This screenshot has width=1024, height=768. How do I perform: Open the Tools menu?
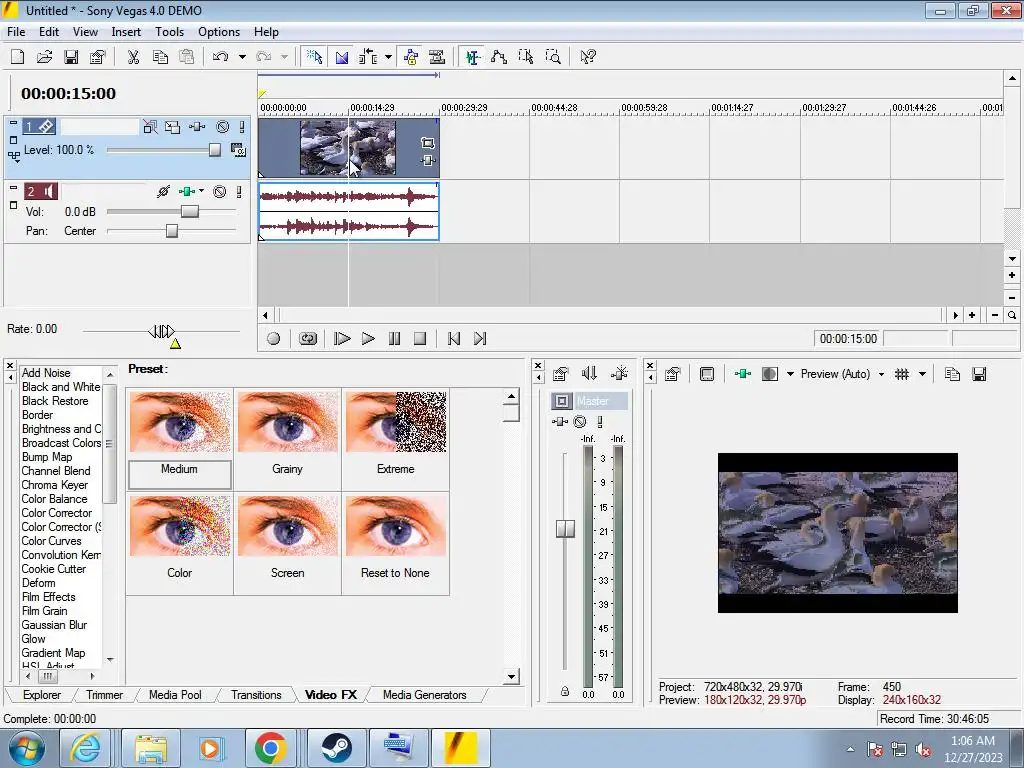coord(169,31)
